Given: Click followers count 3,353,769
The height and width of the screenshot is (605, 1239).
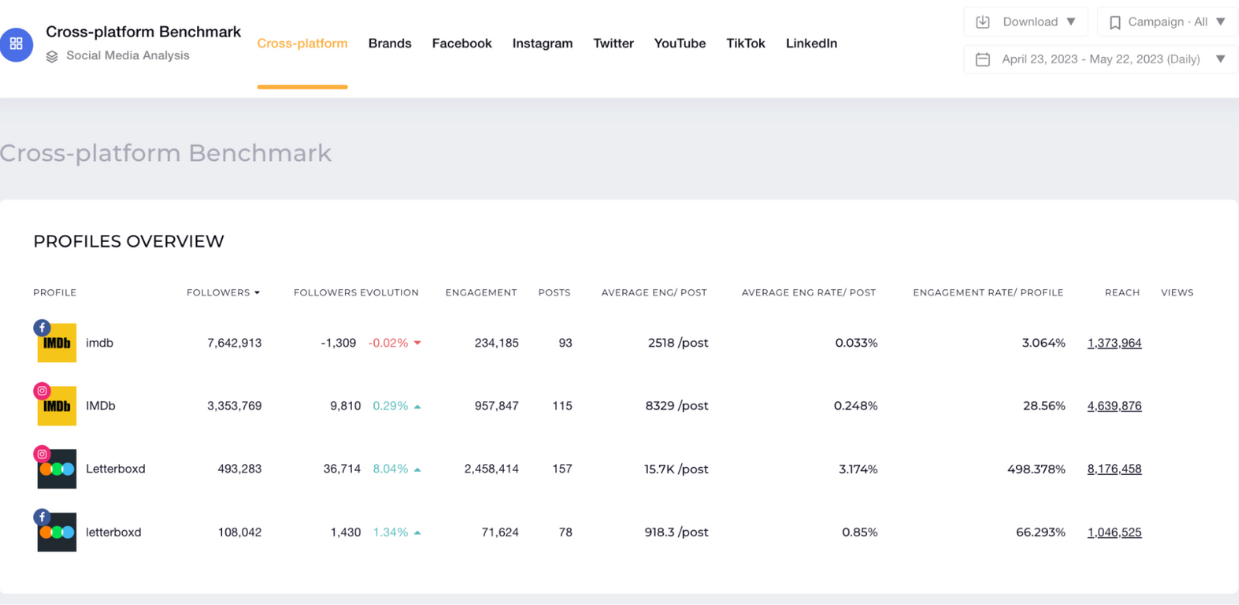Looking at the screenshot, I should point(235,406).
